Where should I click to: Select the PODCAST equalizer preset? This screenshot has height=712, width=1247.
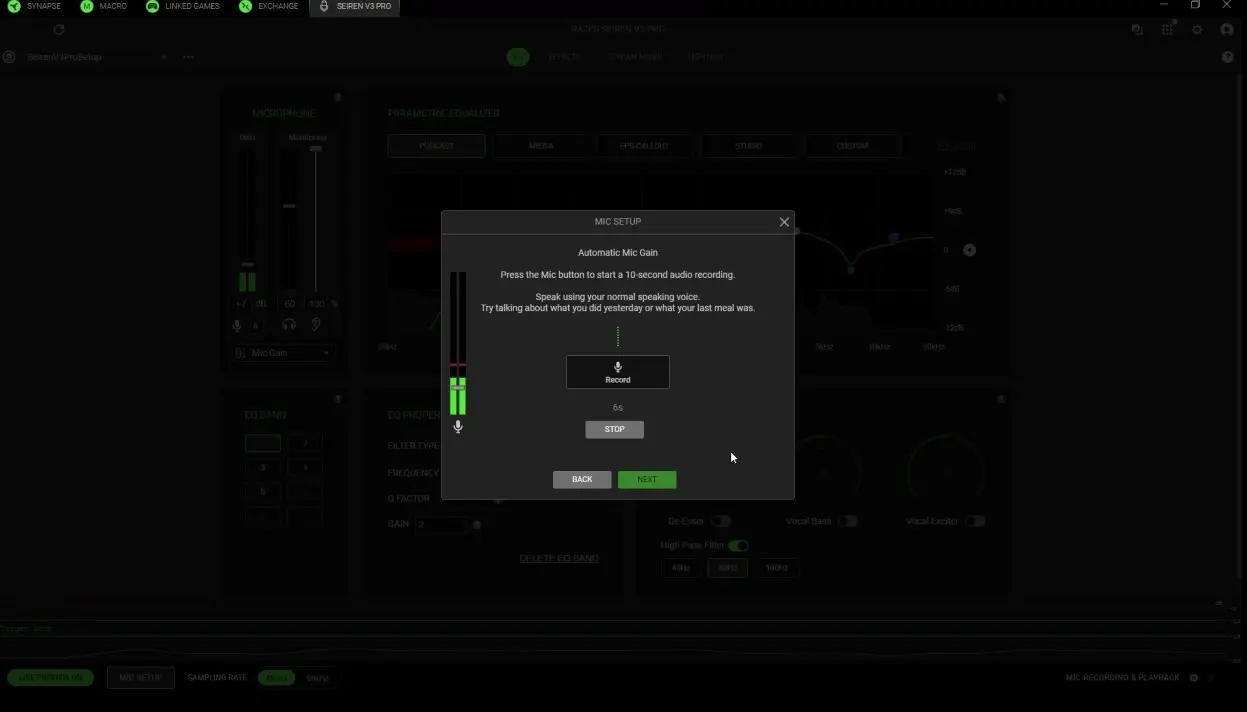[436, 146]
